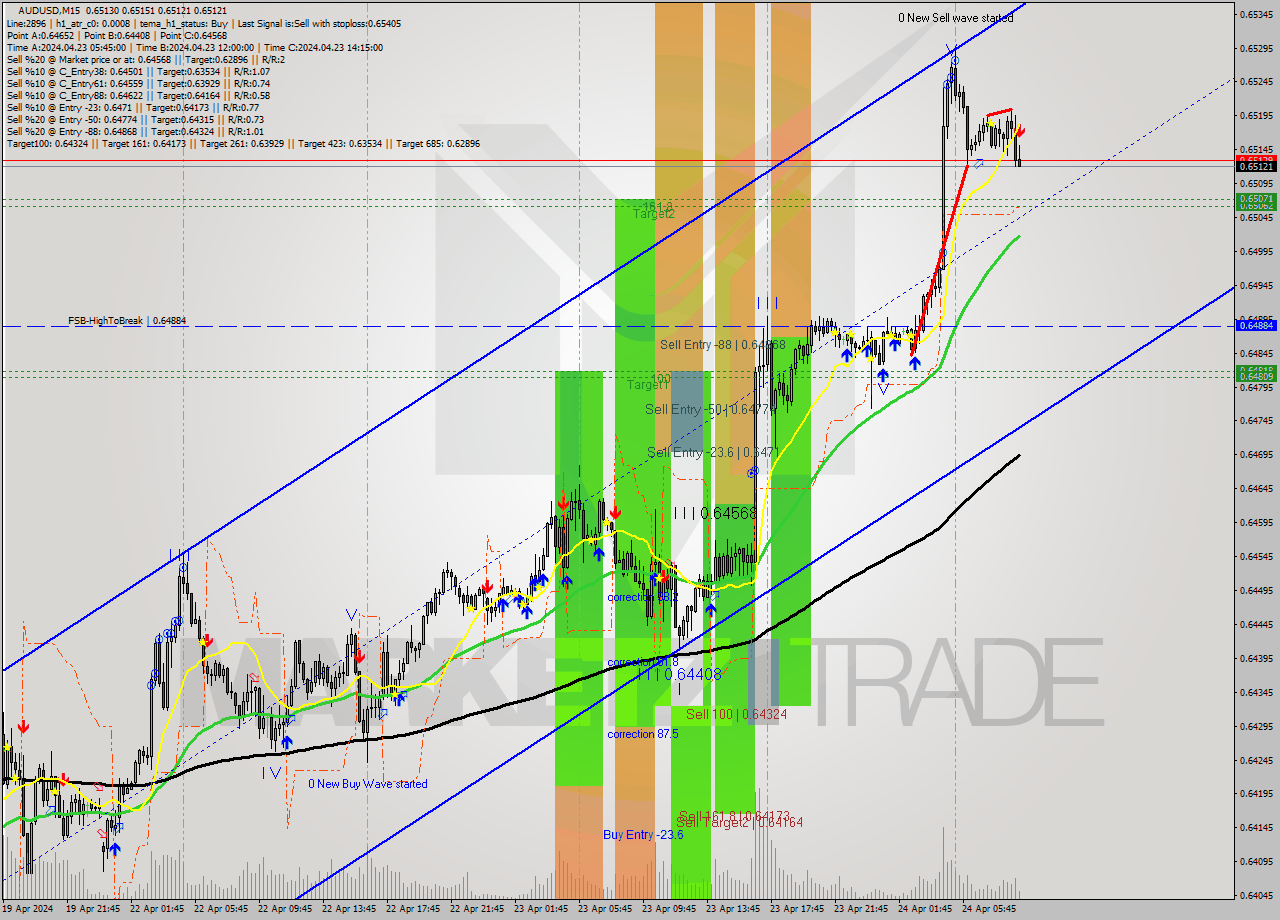The image size is (1280, 920).
Task: Click the 'I I I 0.64568' wave label
Action: pyautogui.click(x=714, y=513)
